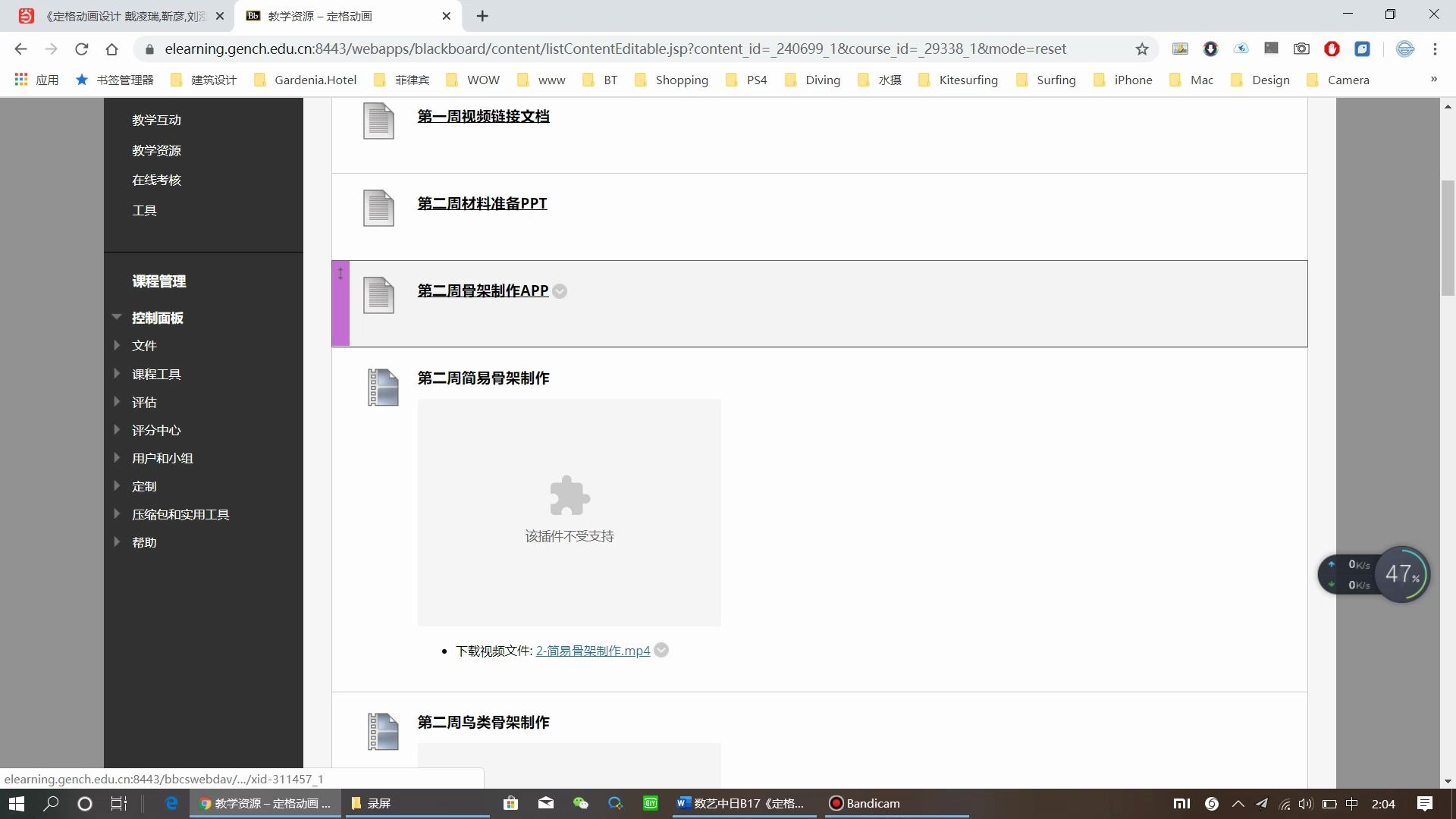Click the bookmark star in the address bar
Screen dimensions: 1456x819
(x=1142, y=49)
